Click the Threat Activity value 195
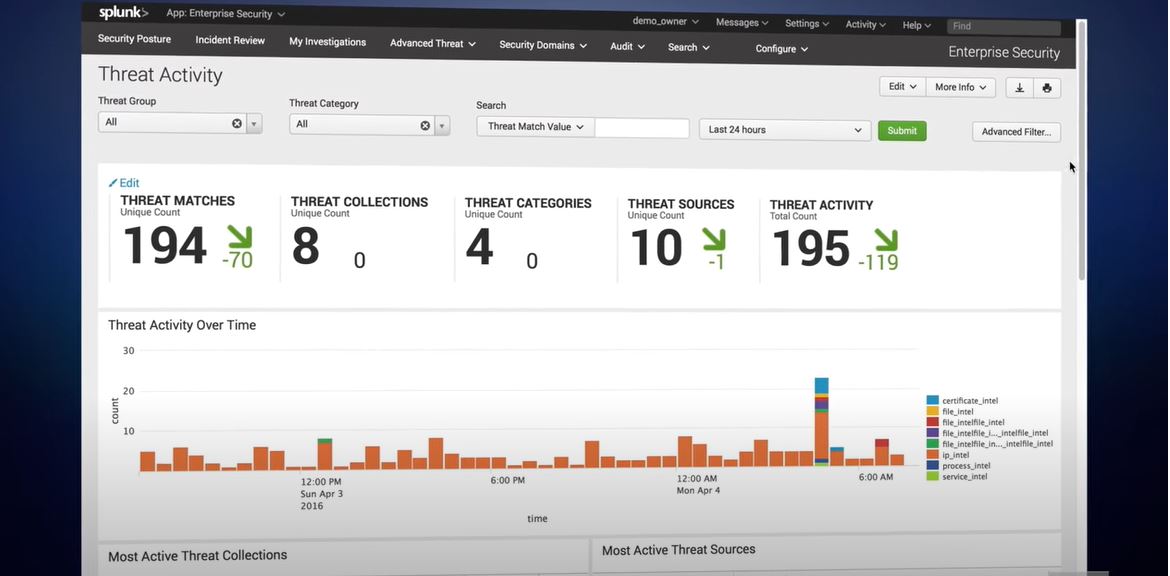 811,248
